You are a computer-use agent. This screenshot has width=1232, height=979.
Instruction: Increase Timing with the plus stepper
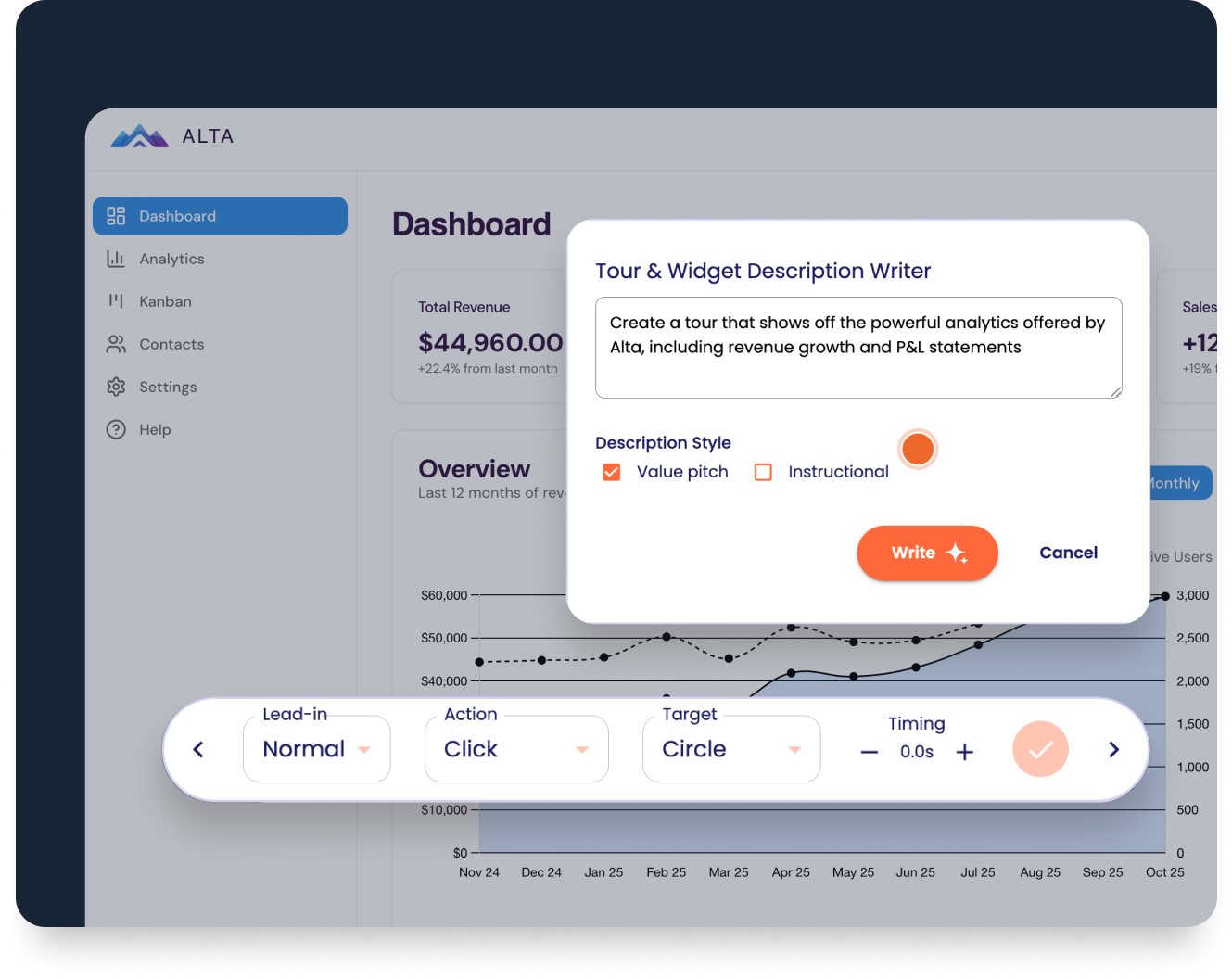[964, 752]
